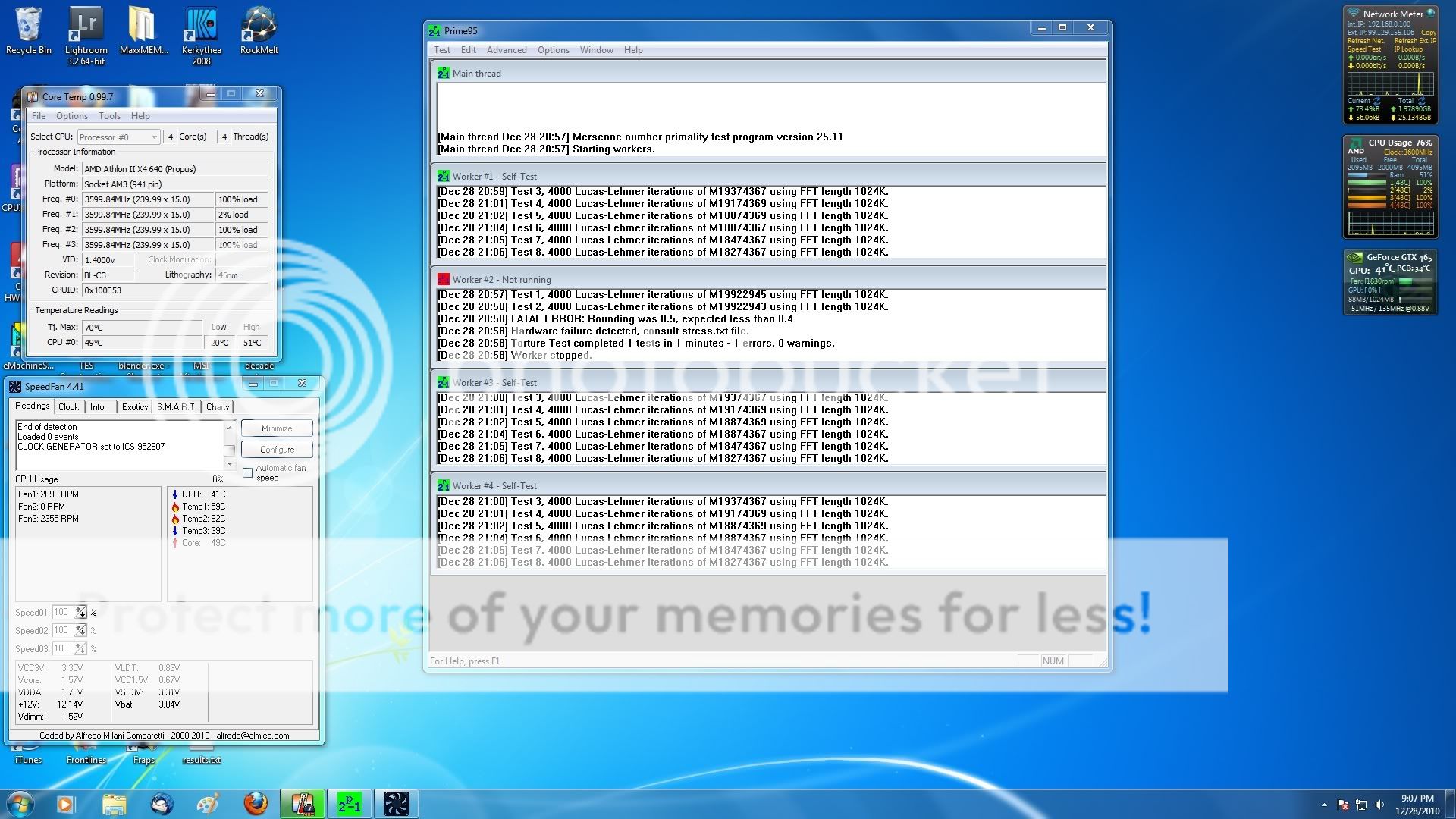This screenshot has height=819, width=1456.
Task: Click the Worker #2 red stopped icon
Action: click(x=444, y=279)
